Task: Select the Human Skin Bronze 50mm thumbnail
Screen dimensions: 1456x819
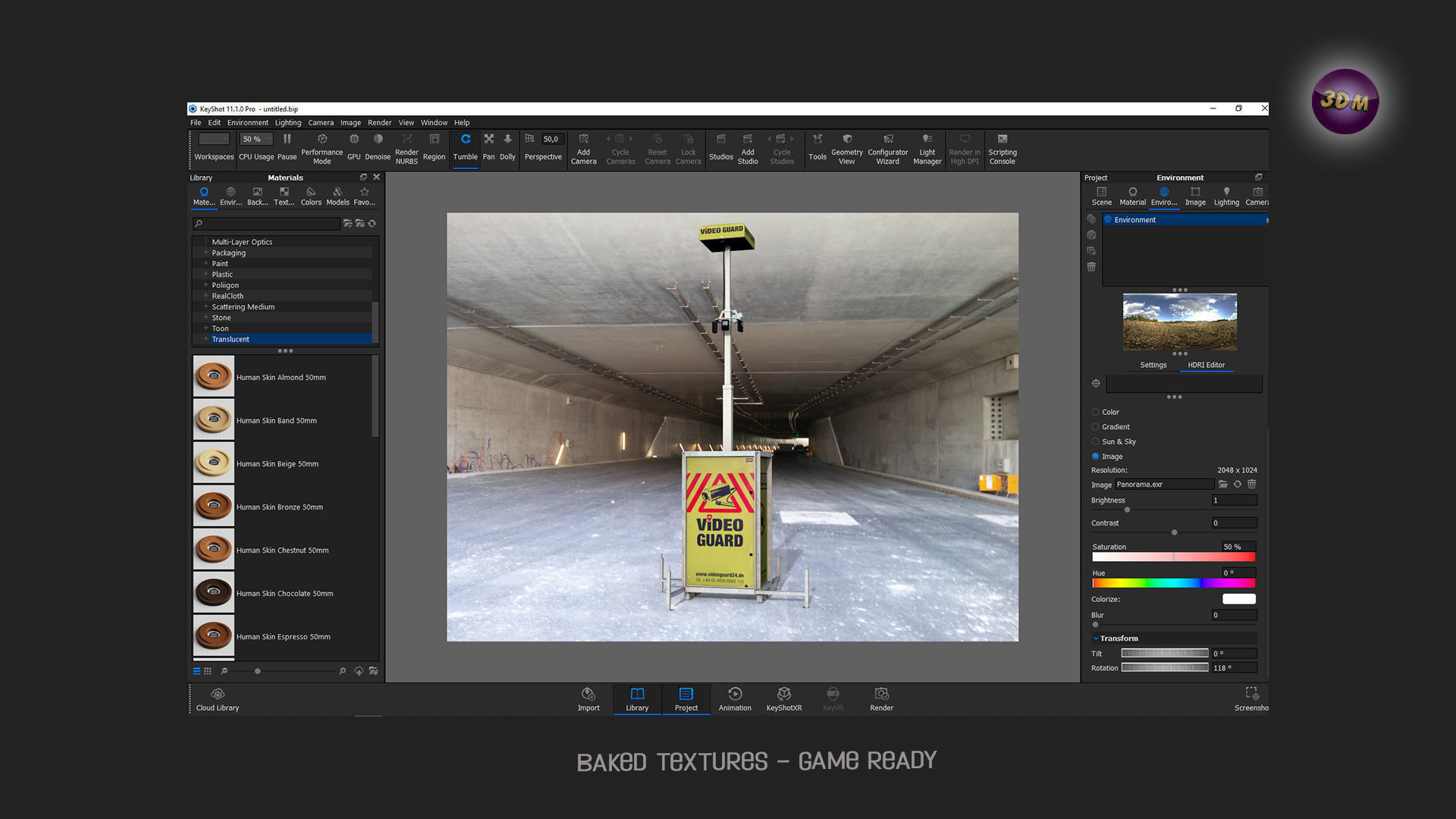Action: pos(214,507)
